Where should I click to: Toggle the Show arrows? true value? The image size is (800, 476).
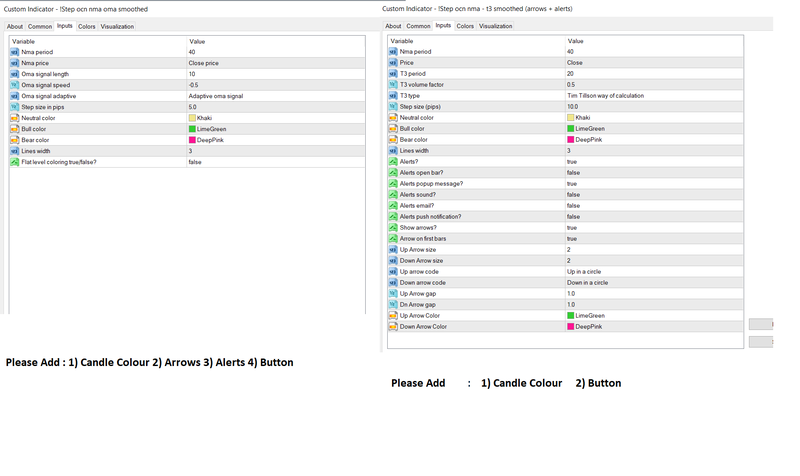[x=572, y=228]
